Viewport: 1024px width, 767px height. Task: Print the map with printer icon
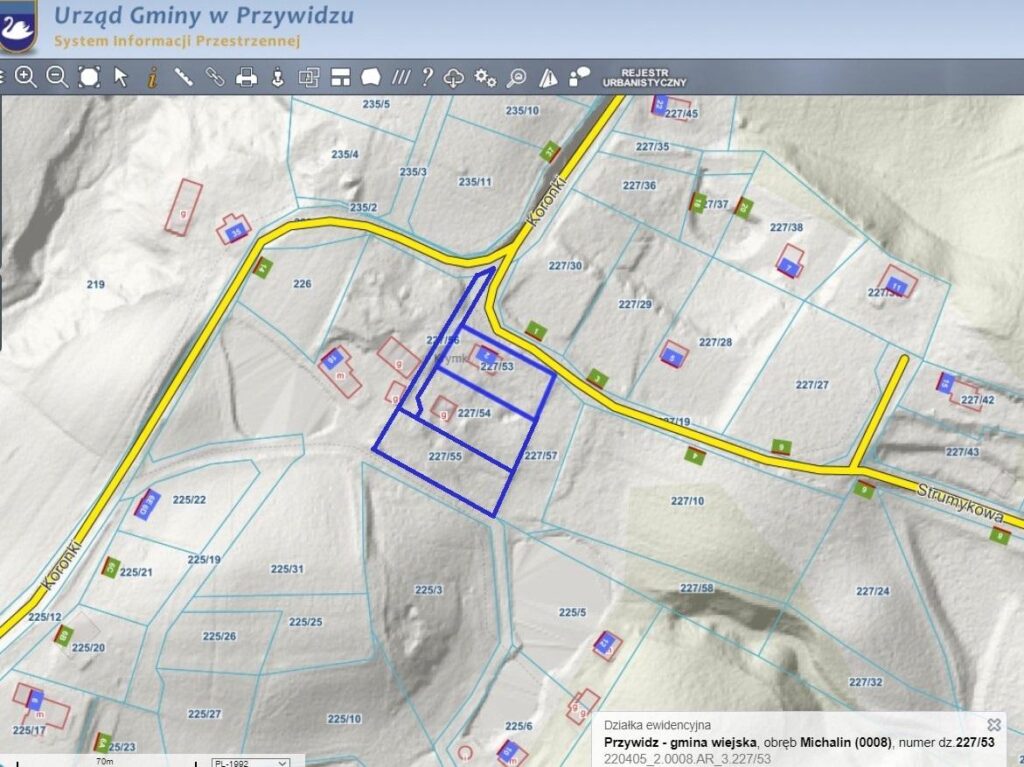click(246, 77)
